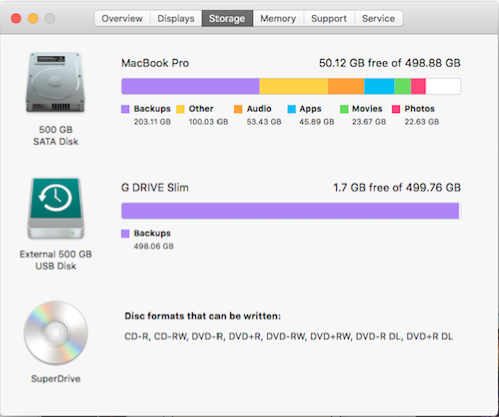Viewport: 499px width, 417px height.
Task: Switch to the Service tab
Action: click(x=379, y=18)
